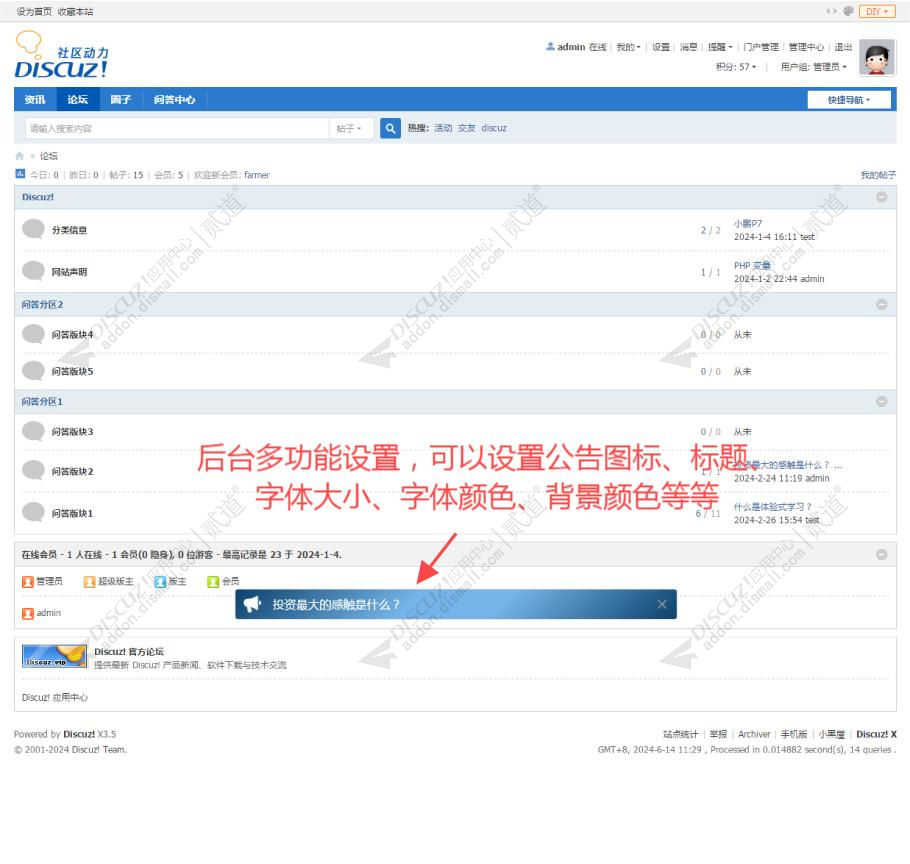Expand the 用户组: 管理员 dropdown
The width and height of the screenshot is (910, 864).
pos(813,67)
